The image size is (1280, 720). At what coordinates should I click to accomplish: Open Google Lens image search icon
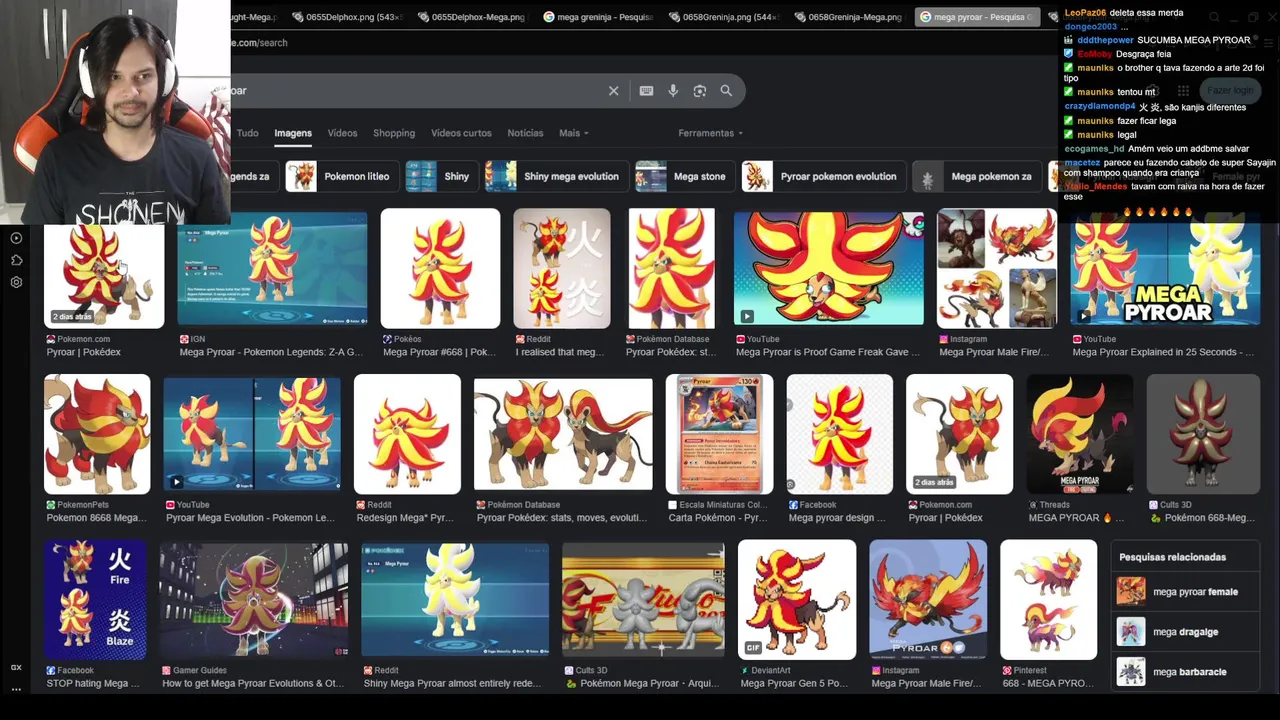tap(700, 91)
